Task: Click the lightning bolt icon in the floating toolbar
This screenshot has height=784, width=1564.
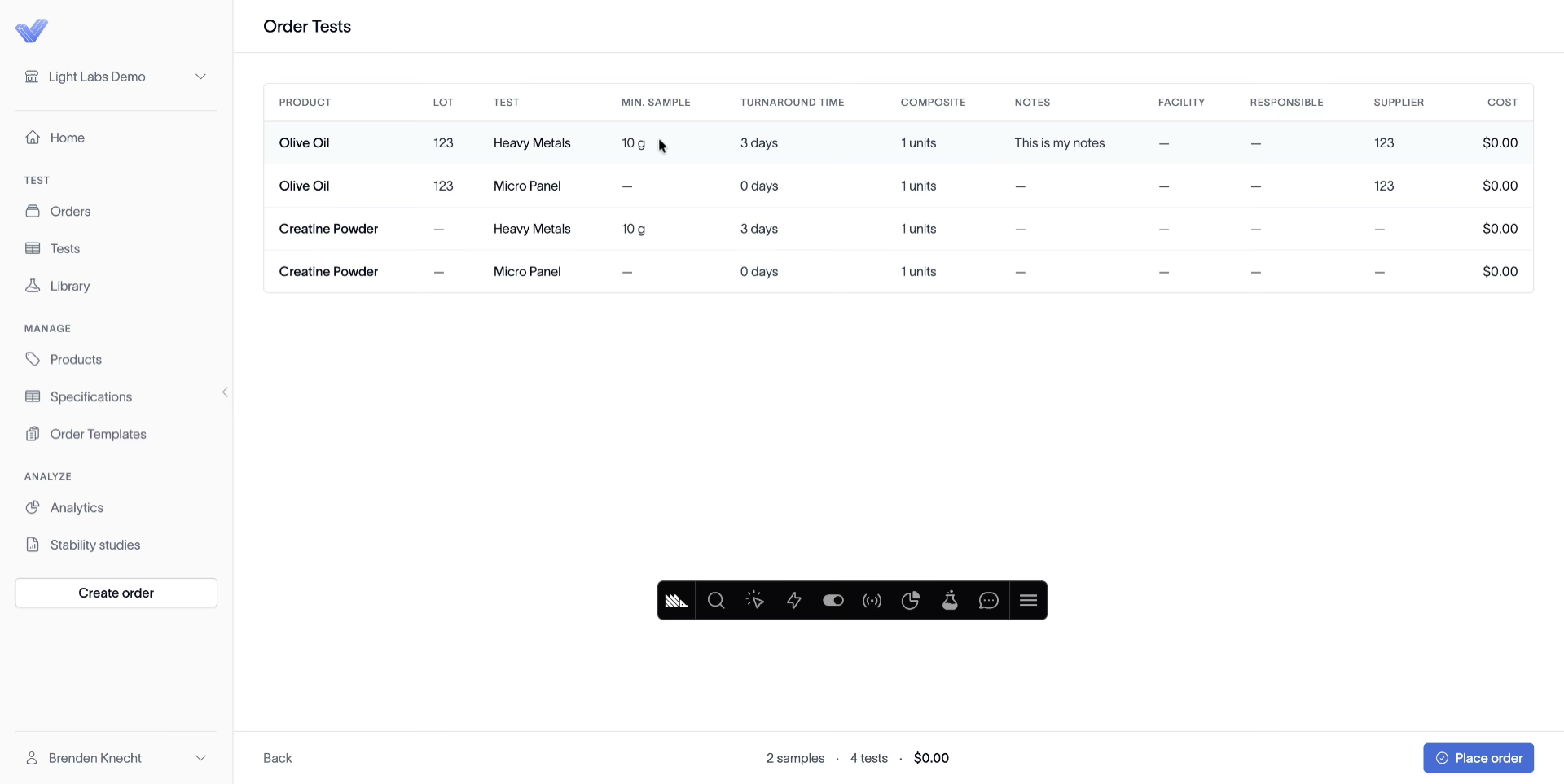Action: pyautogui.click(x=794, y=601)
